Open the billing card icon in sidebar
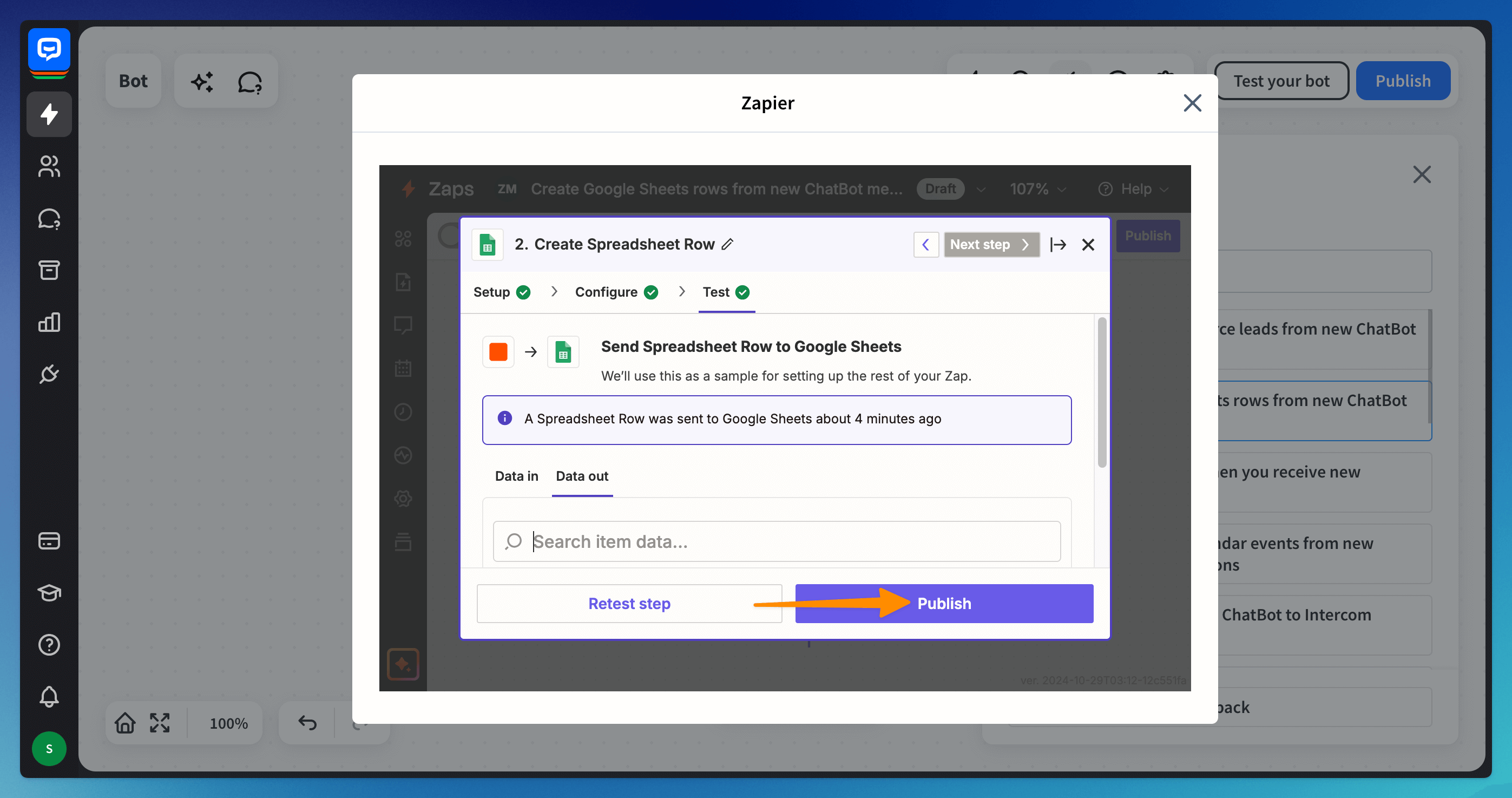The width and height of the screenshot is (1512, 798). 49,541
